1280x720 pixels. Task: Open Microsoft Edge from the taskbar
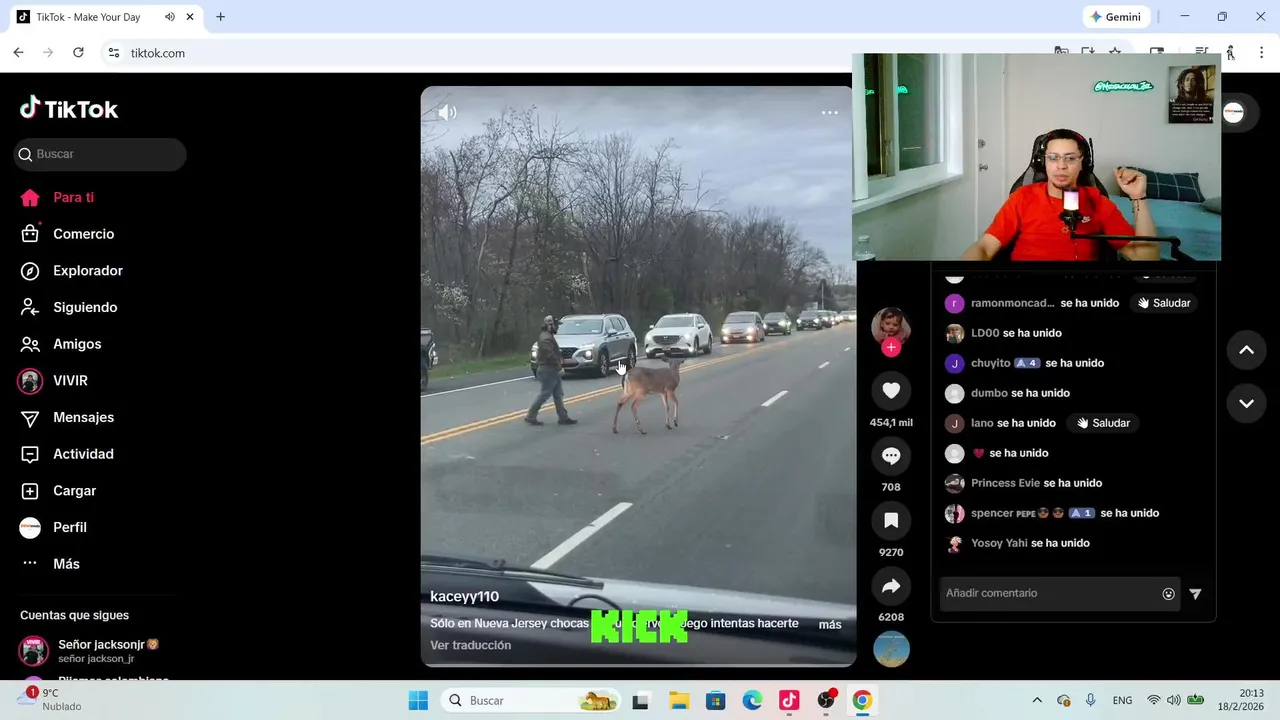[x=752, y=701]
